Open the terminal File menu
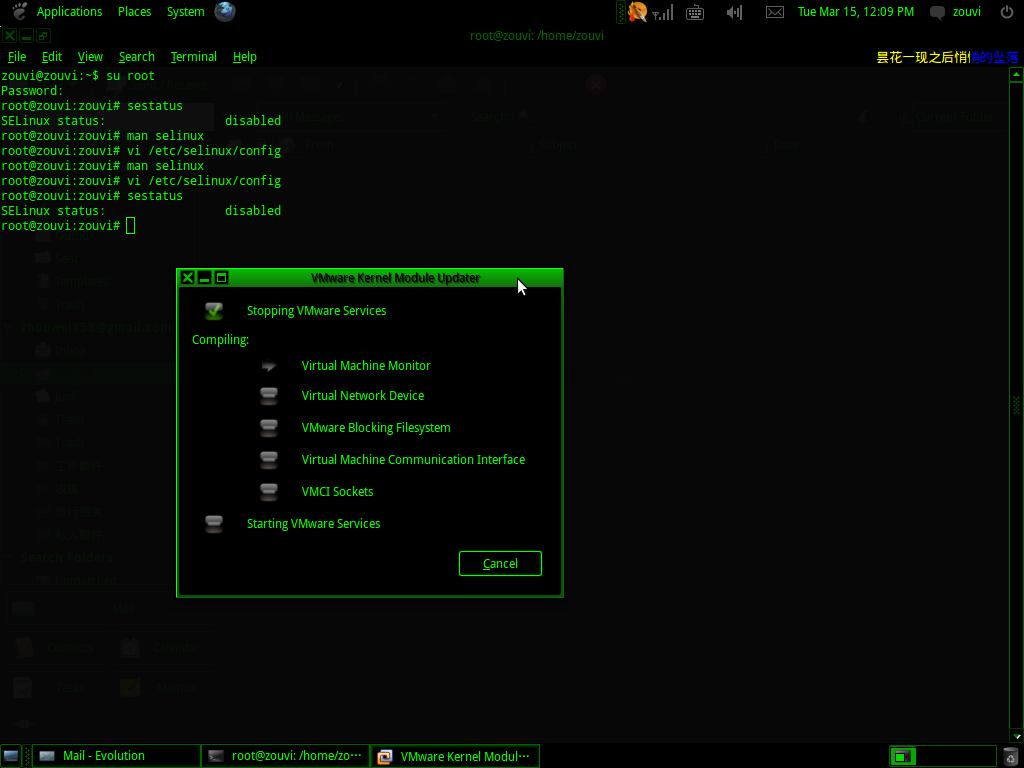 pyautogui.click(x=17, y=57)
